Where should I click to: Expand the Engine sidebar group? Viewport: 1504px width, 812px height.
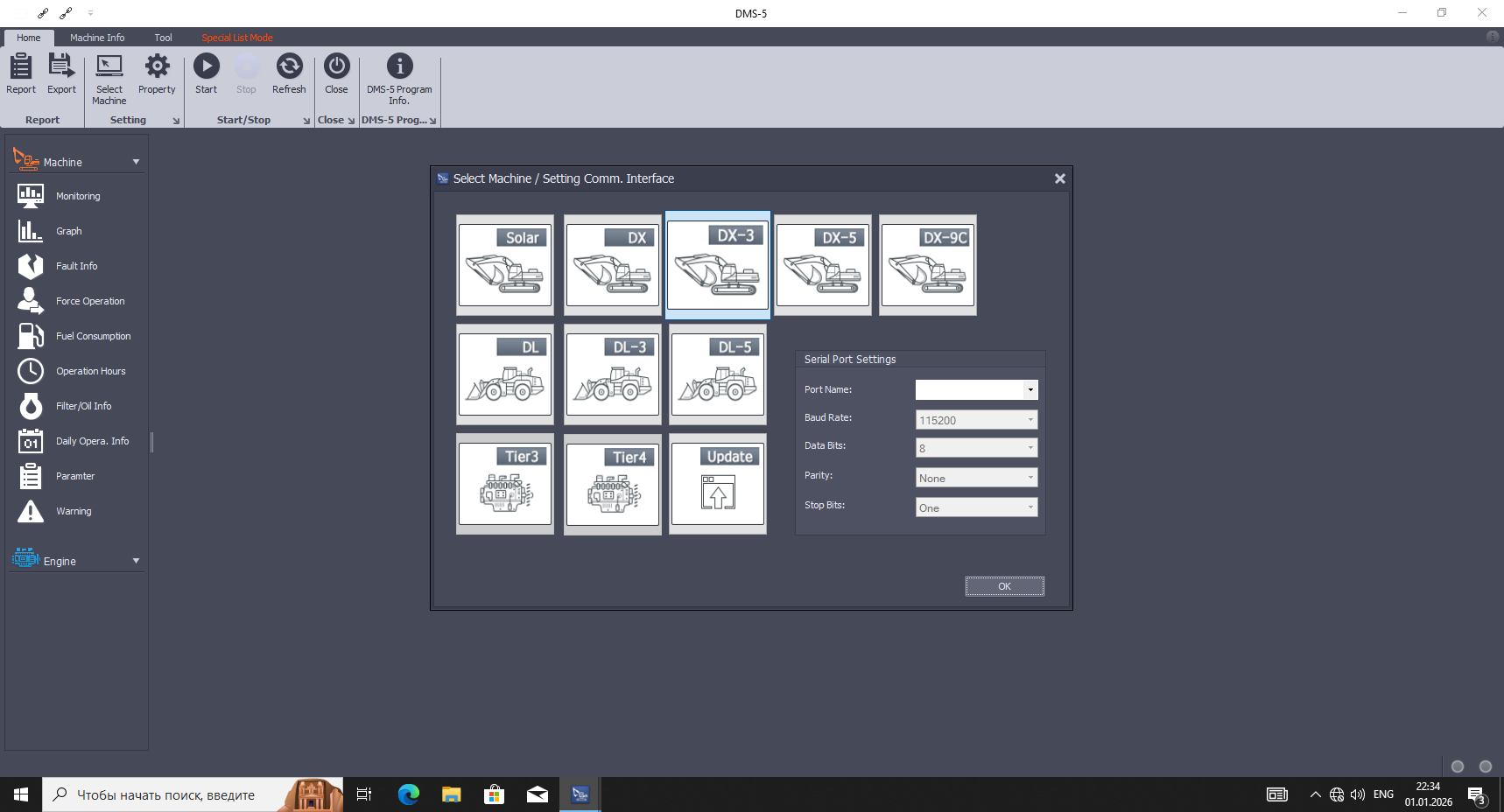pos(136,561)
